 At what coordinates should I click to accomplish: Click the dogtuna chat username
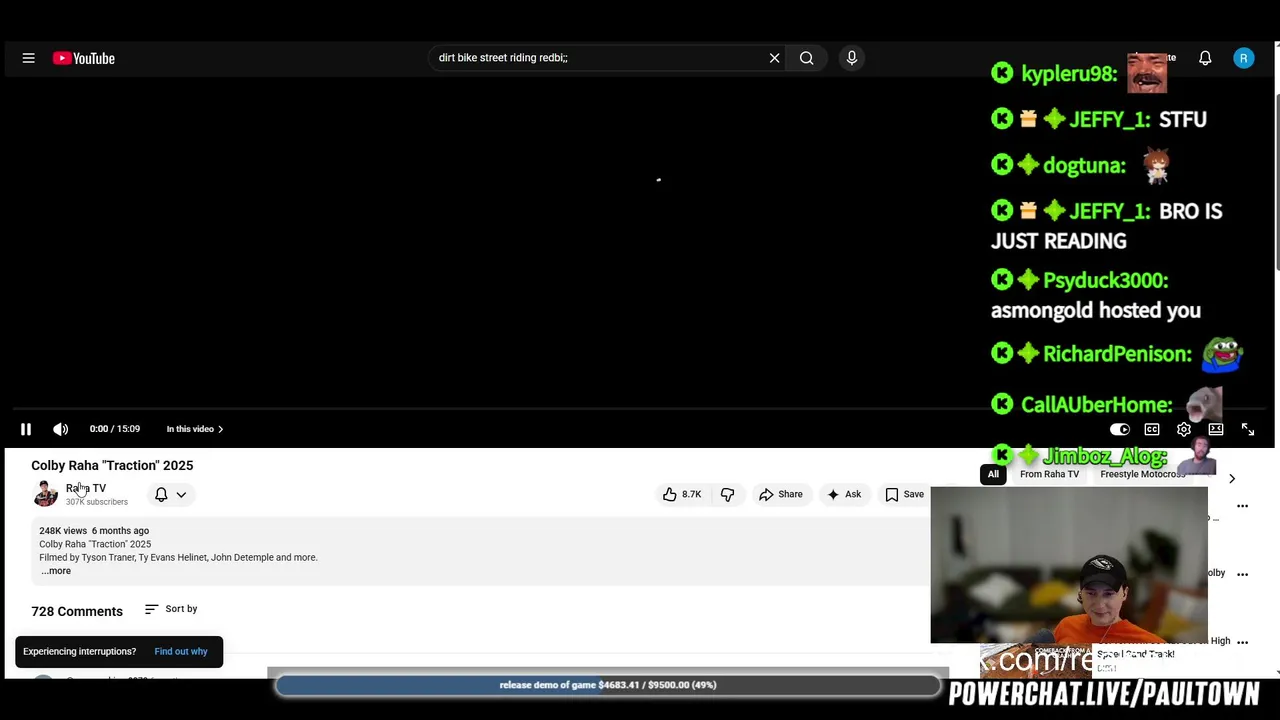click(1084, 165)
